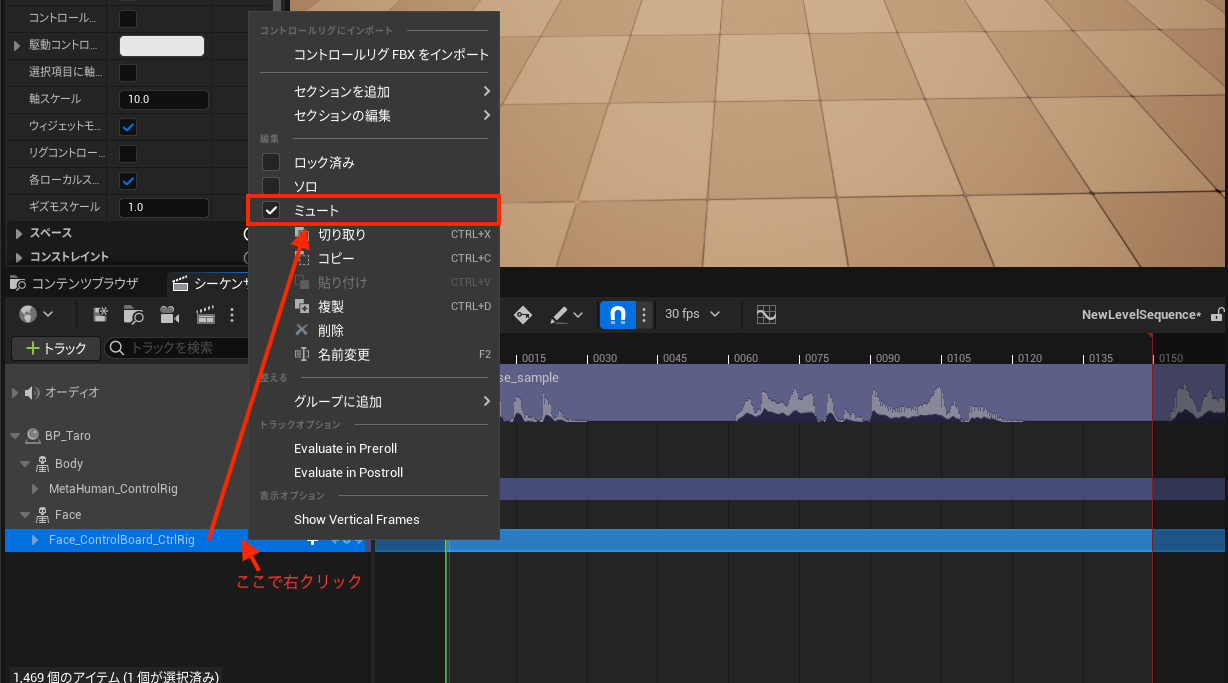Click the save sequence icon in Sequencer toolbar
This screenshot has width=1228, height=683.
[101, 315]
